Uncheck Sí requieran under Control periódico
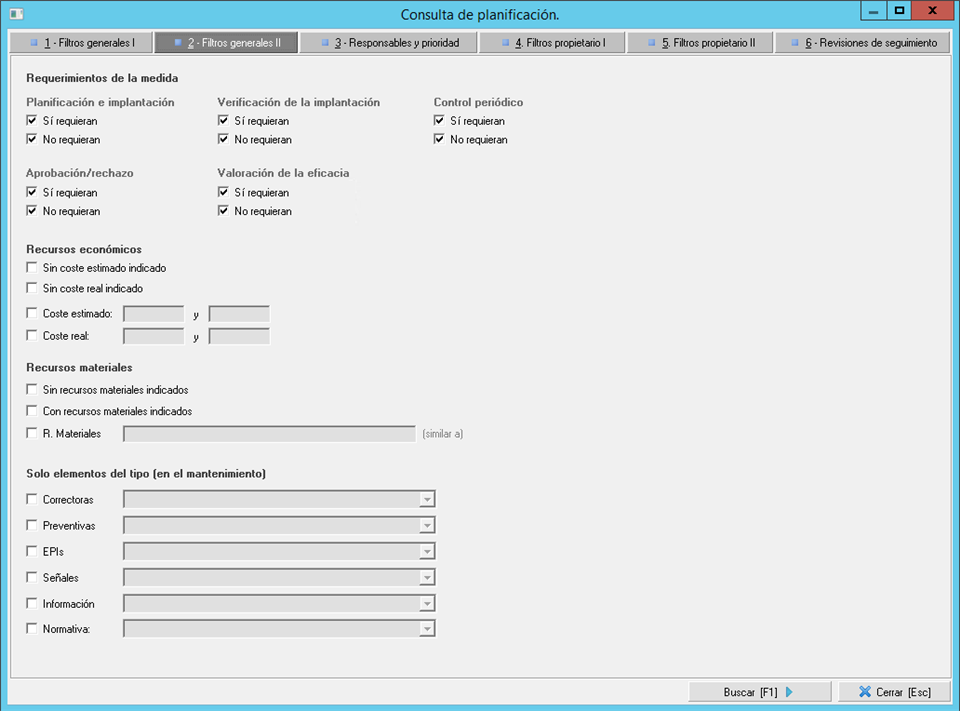The image size is (960, 711). point(439,121)
